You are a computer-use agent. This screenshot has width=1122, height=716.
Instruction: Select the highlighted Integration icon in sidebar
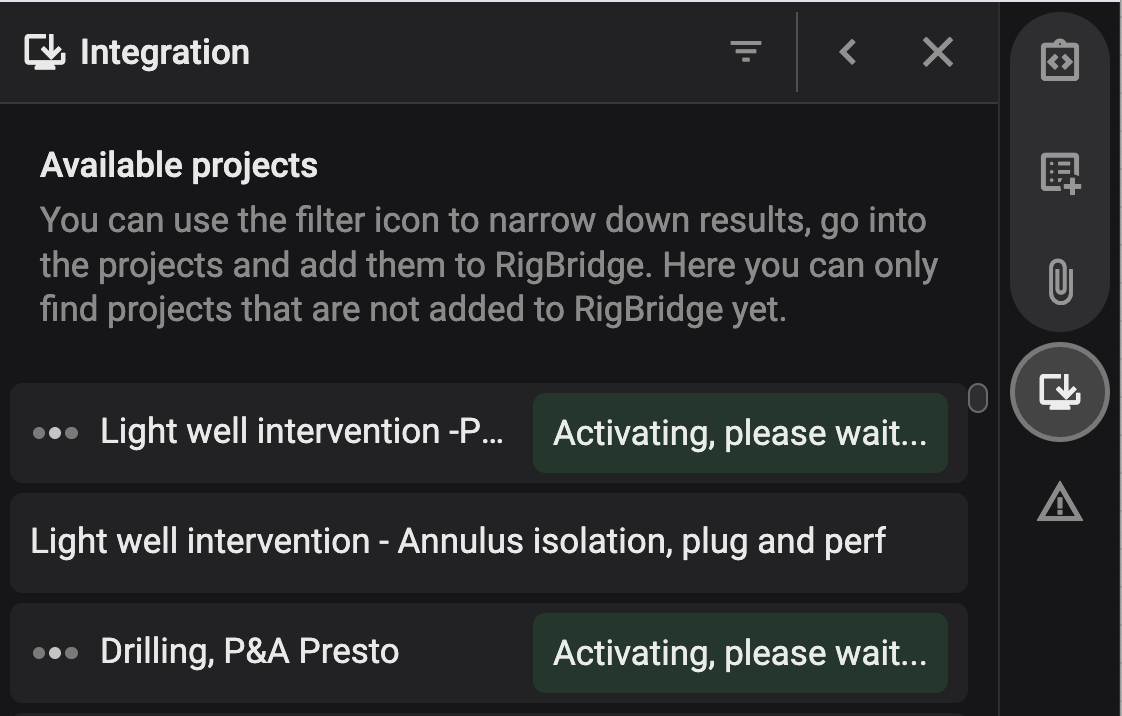click(1059, 391)
